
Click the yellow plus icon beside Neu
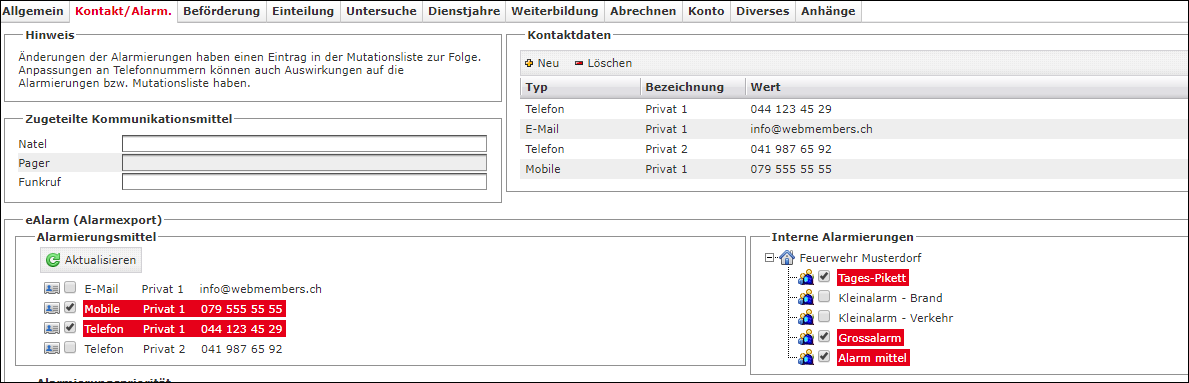click(529, 64)
